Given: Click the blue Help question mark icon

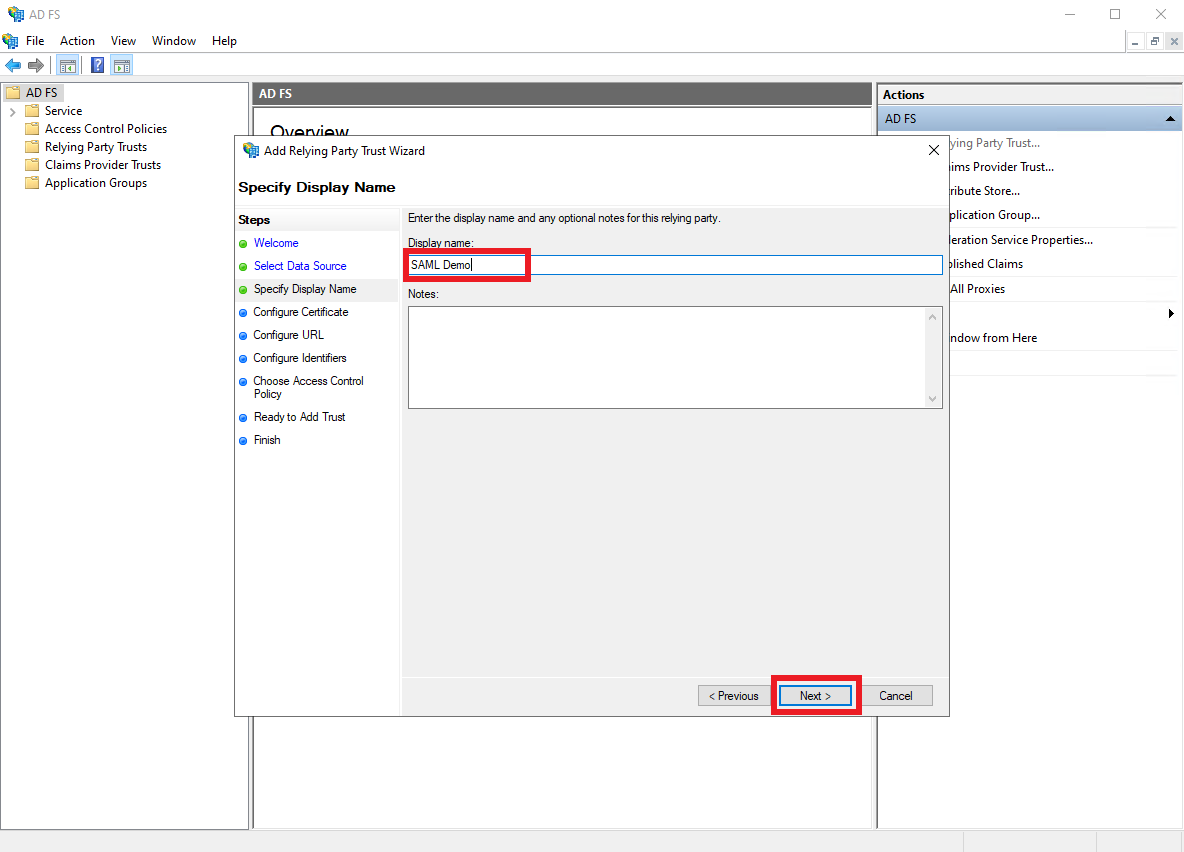Looking at the screenshot, I should tap(97, 66).
